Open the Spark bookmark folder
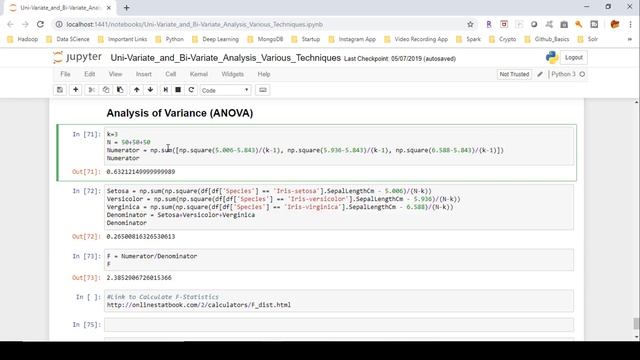Image resolution: width=640 pixels, height=360 pixels. 468,39
